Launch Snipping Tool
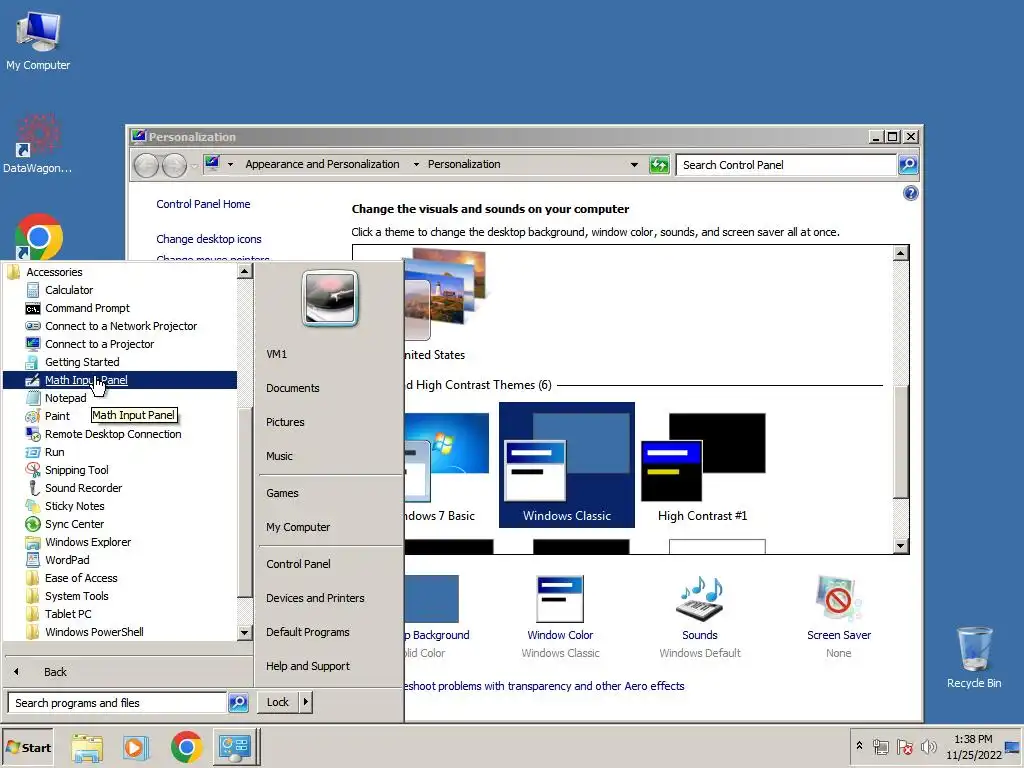1024x768 pixels. (x=76, y=470)
